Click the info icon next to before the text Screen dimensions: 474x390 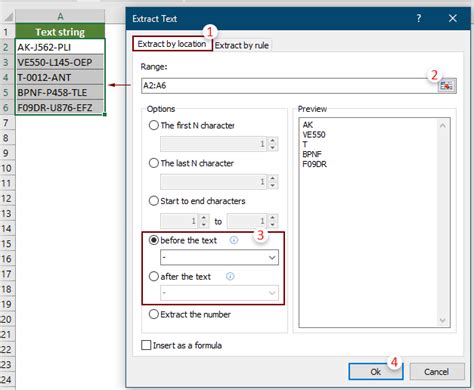(234, 240)
